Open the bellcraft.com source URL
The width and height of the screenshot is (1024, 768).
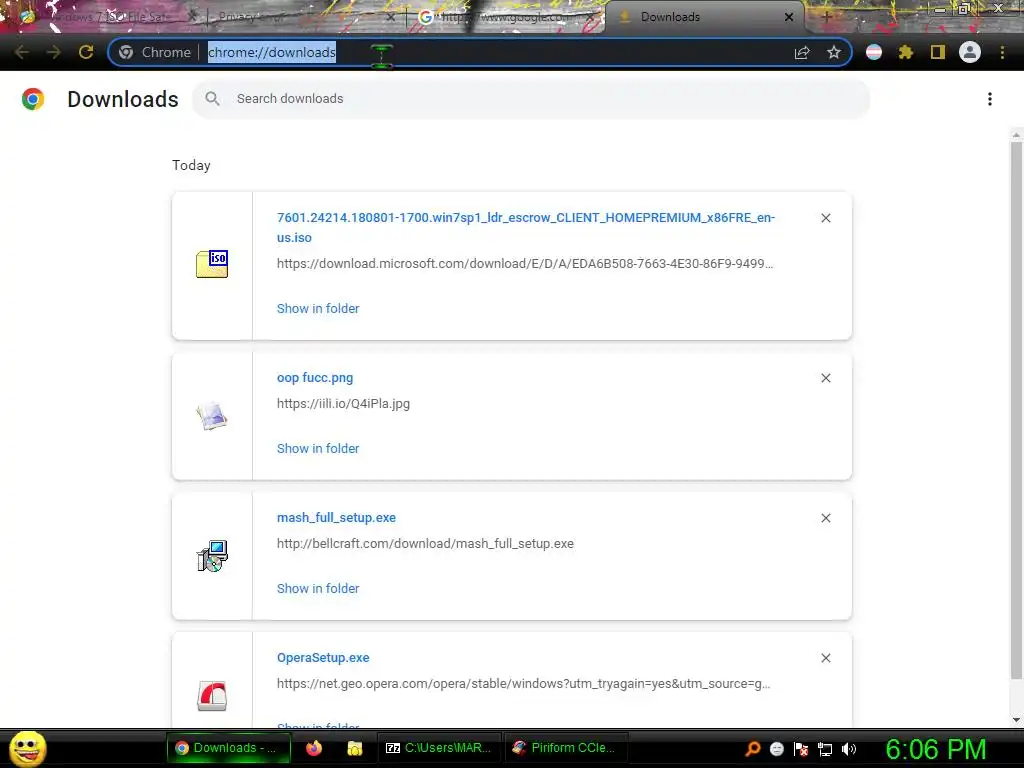click(x=425, y=544)
